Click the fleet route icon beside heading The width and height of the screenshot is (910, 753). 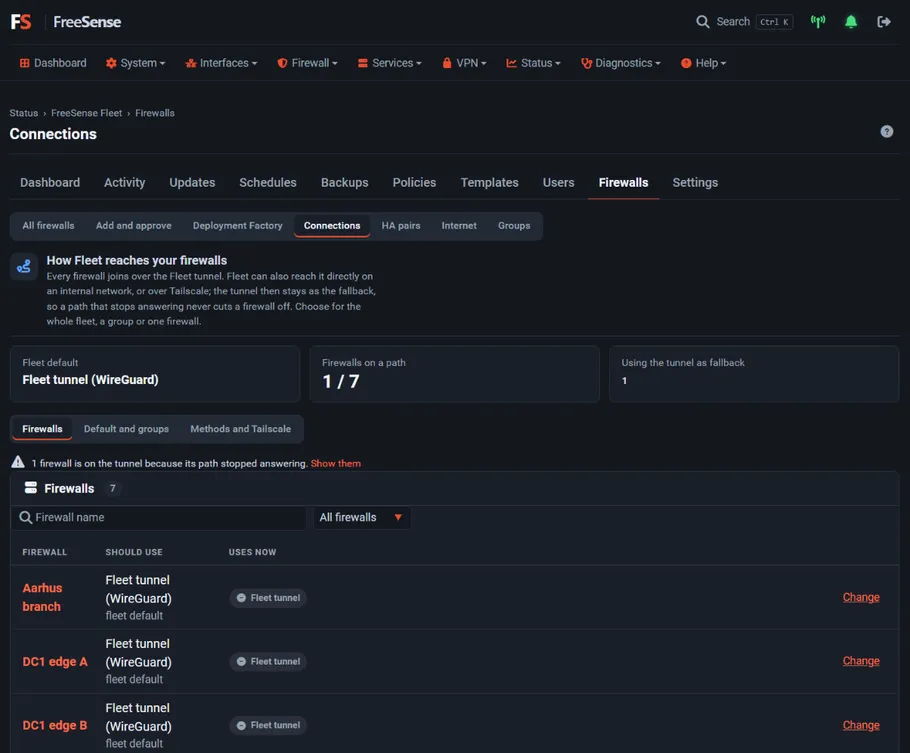(x=24, y=267)
